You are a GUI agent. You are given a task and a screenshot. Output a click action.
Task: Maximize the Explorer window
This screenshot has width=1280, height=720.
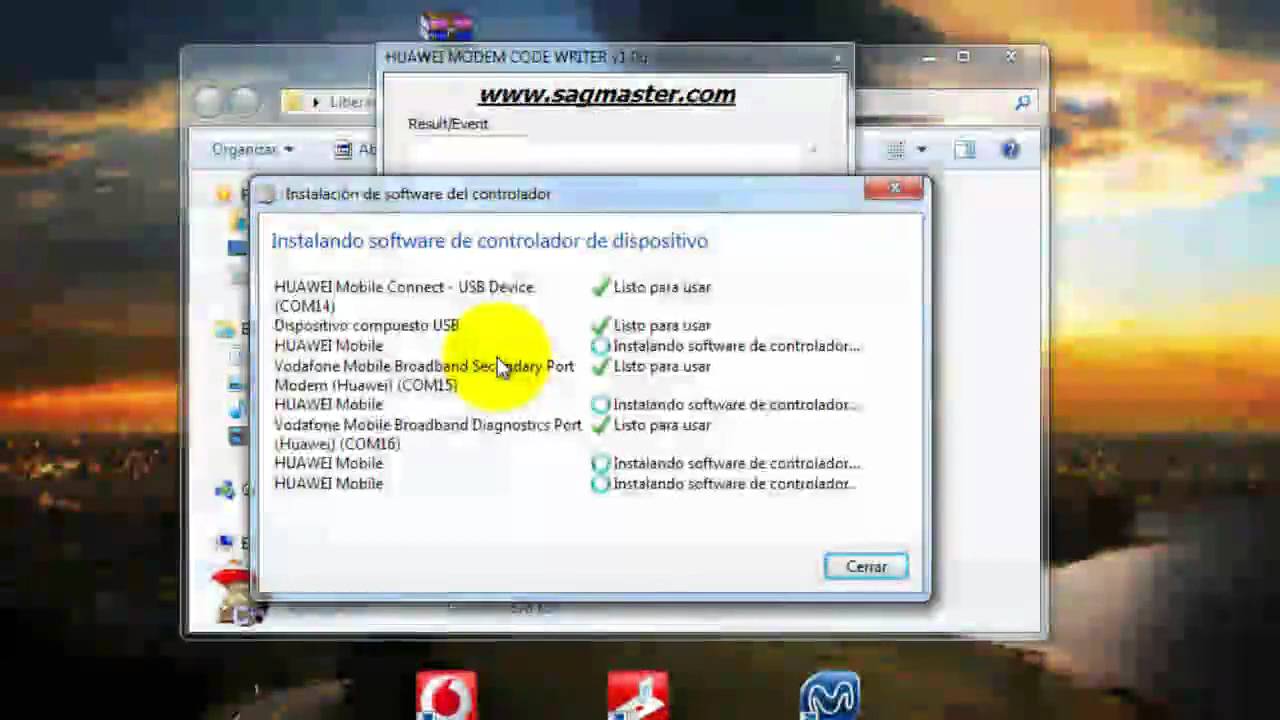(963, 58)
